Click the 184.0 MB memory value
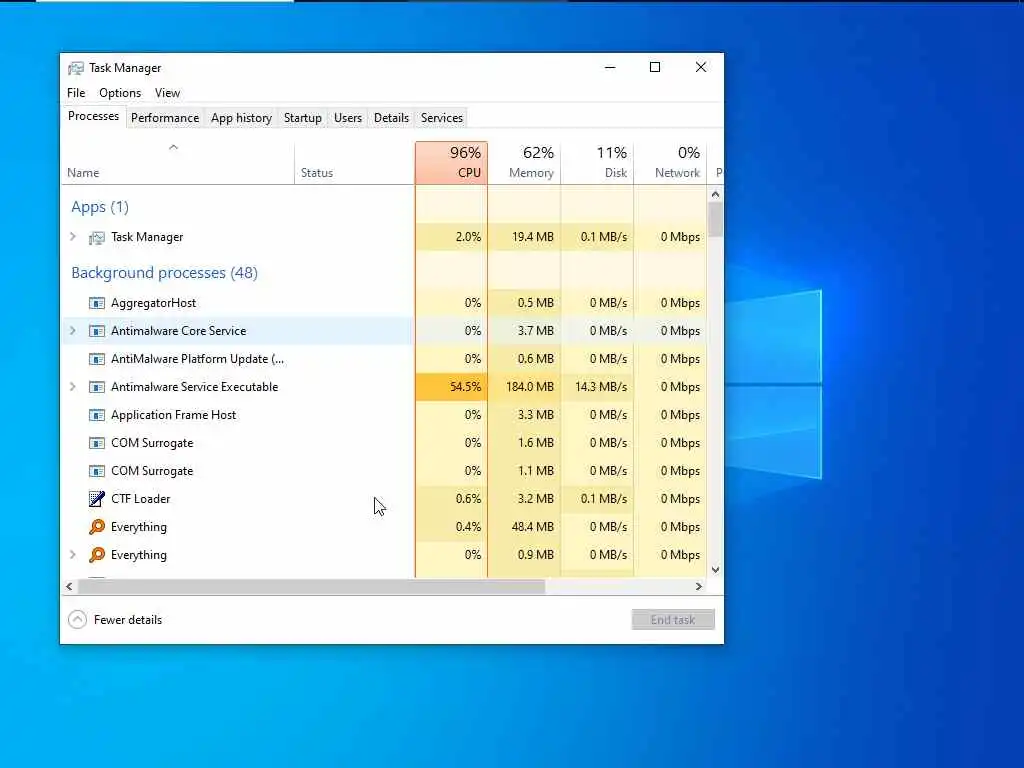 (530, 387)
